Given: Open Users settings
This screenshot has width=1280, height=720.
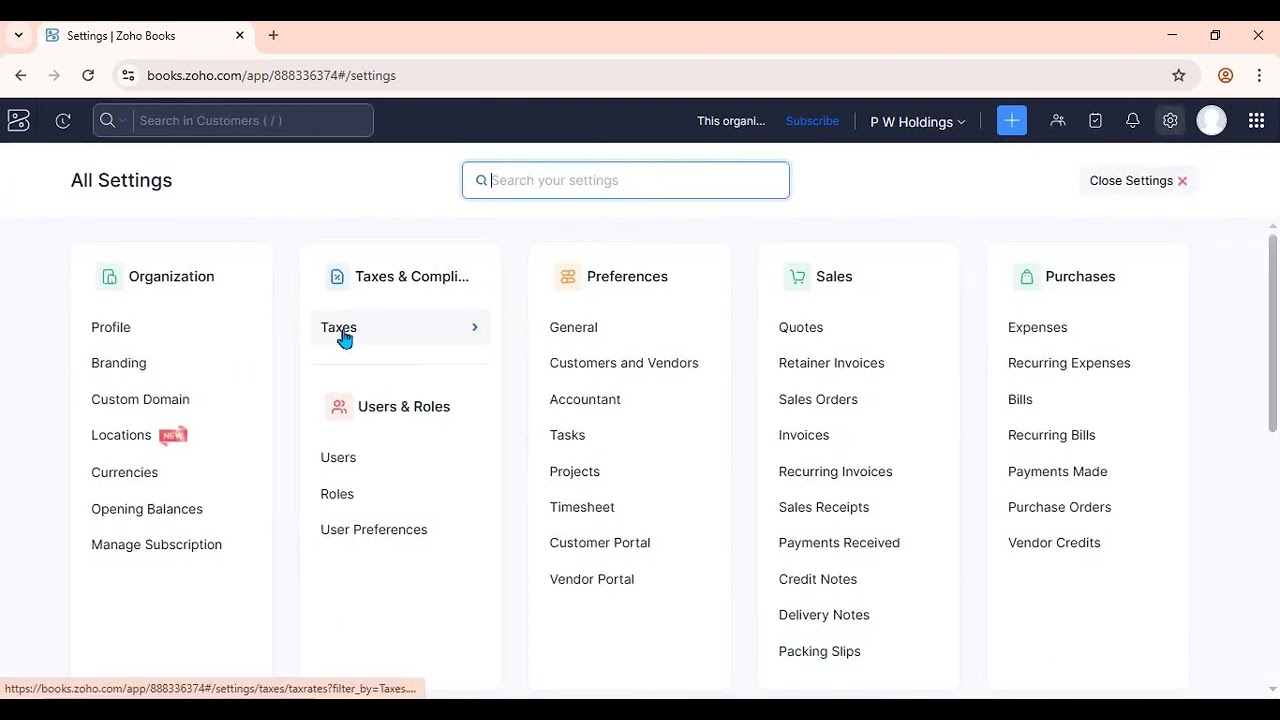Looking at the screenshot, I should click(x=338, y=457).
